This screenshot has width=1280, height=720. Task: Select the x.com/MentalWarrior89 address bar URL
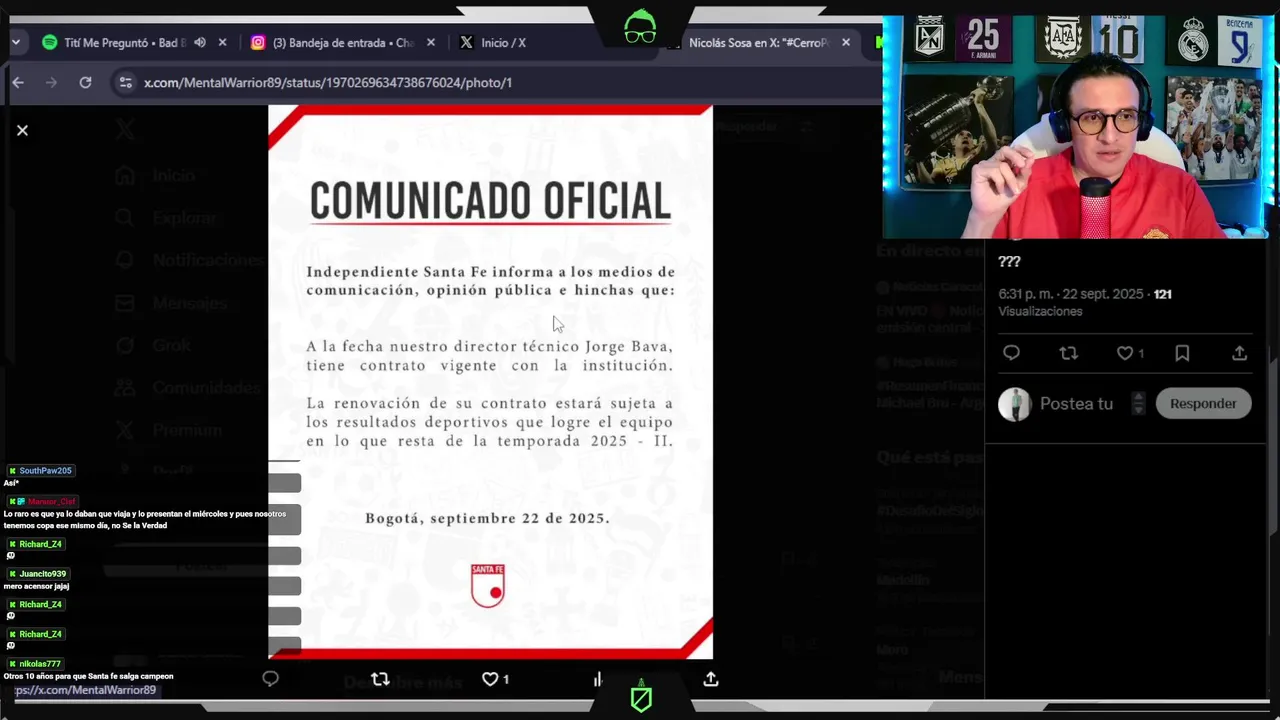(328, 82)
